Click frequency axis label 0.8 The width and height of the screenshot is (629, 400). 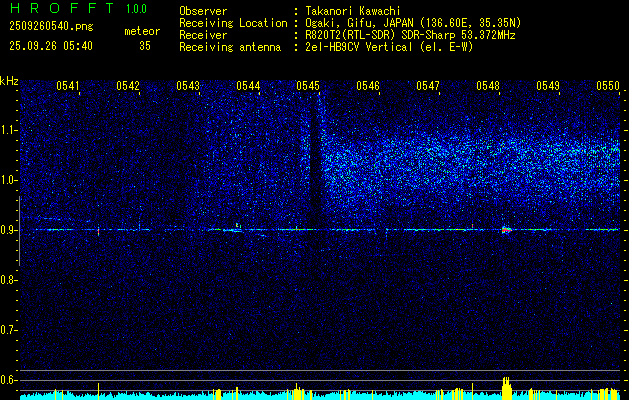[8, 280]
